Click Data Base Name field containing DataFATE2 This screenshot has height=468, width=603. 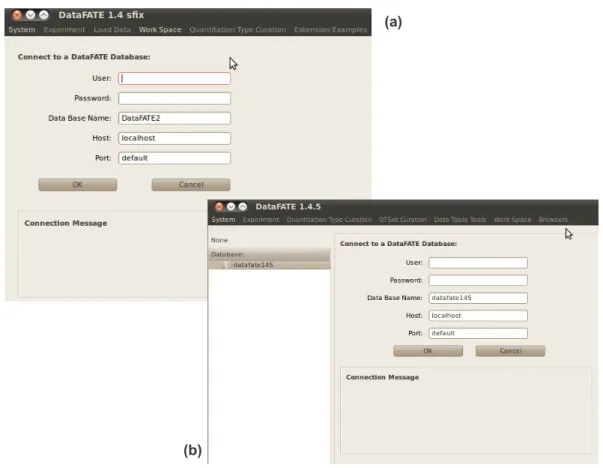[175, 118]
